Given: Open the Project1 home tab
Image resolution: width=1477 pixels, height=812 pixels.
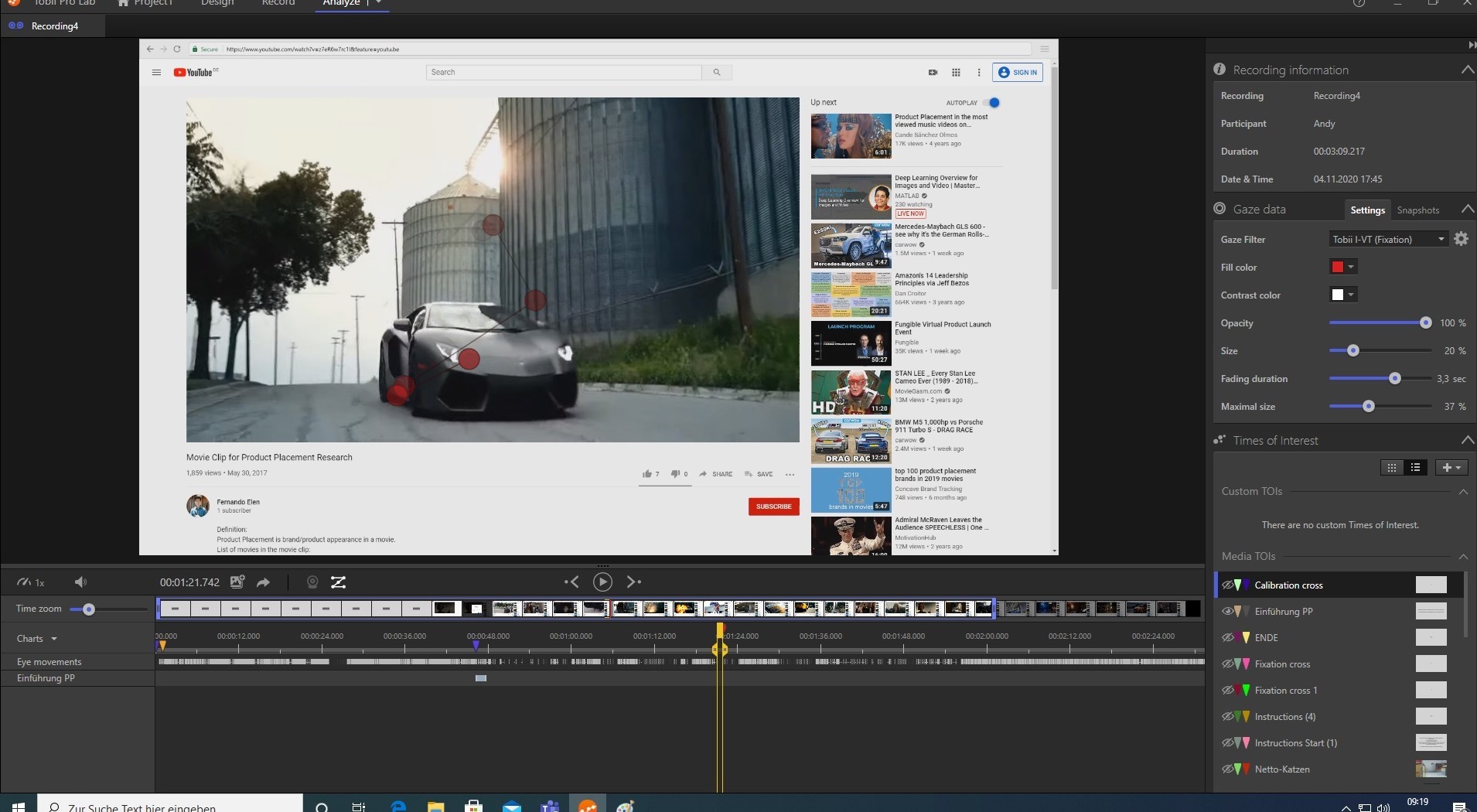Looking at the screenshot, I should (x=145, y=3).
